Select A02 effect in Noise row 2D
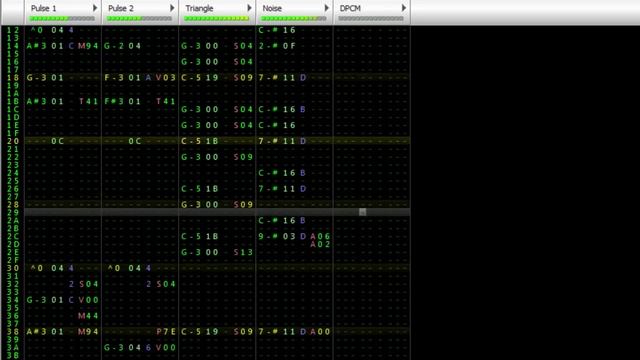This screenshot has height=360, width=640. pos(320,244)
